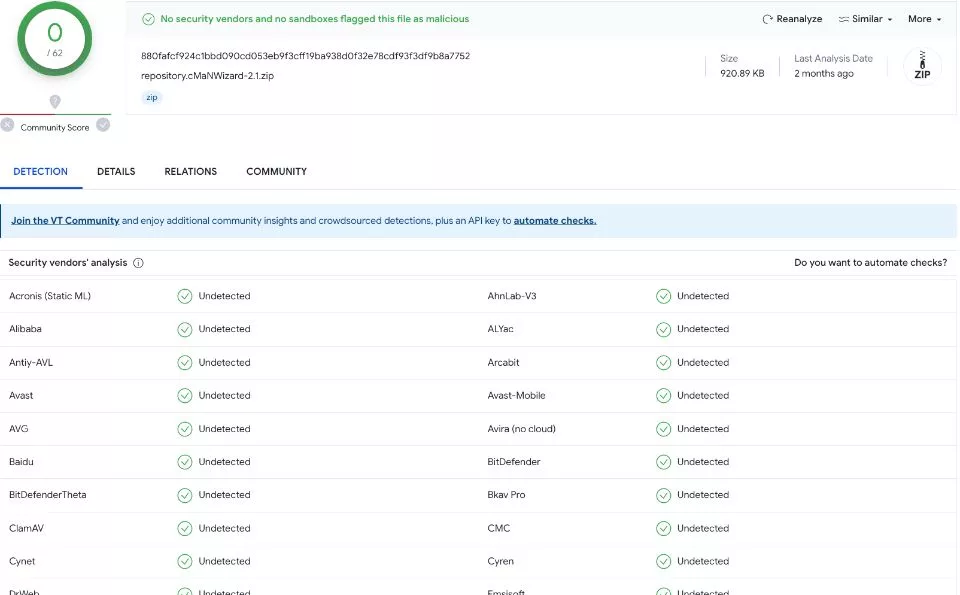Click the Reanalyze button
This screenshot has width=960, height=595.
coord(792,19)
